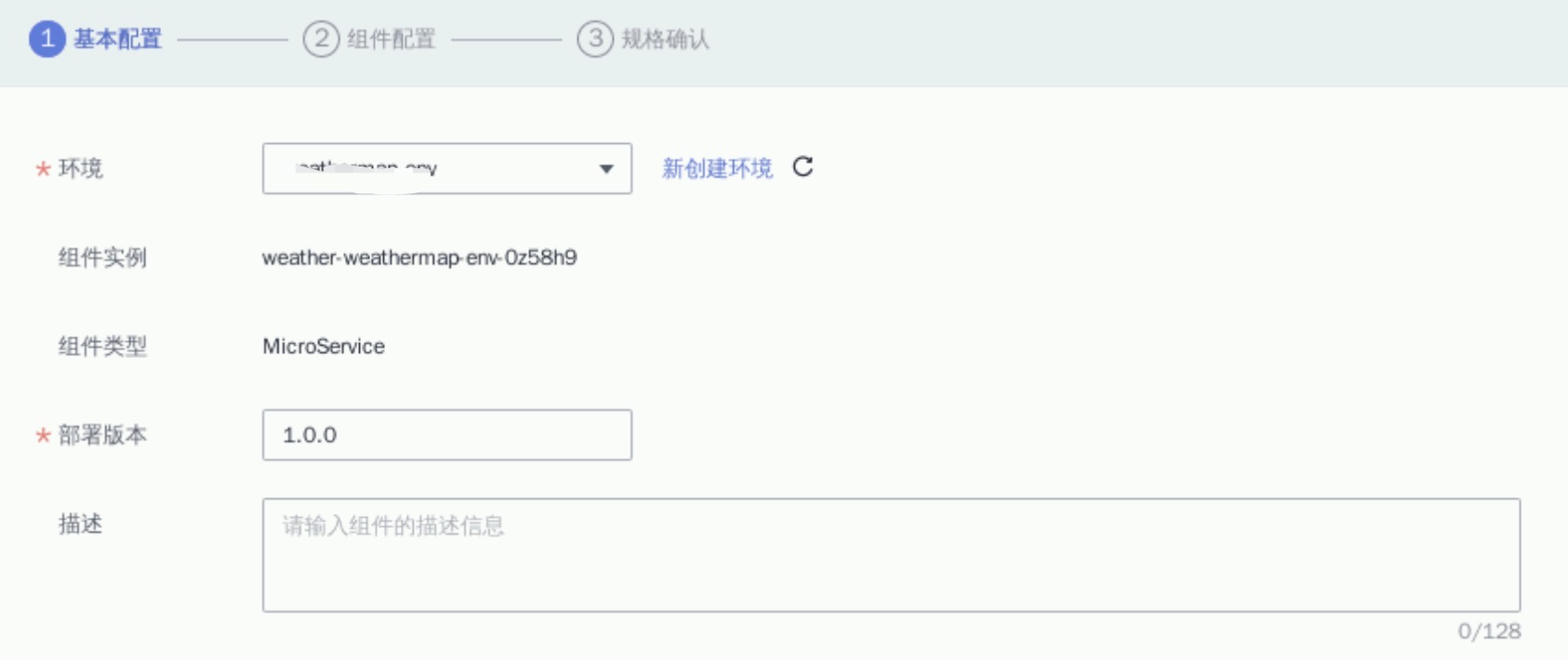The height and width of the screenshot is (660, 1568).
Task: Click the selected environment name in the 环境 combo box
Action: click(x=367, y=168)
